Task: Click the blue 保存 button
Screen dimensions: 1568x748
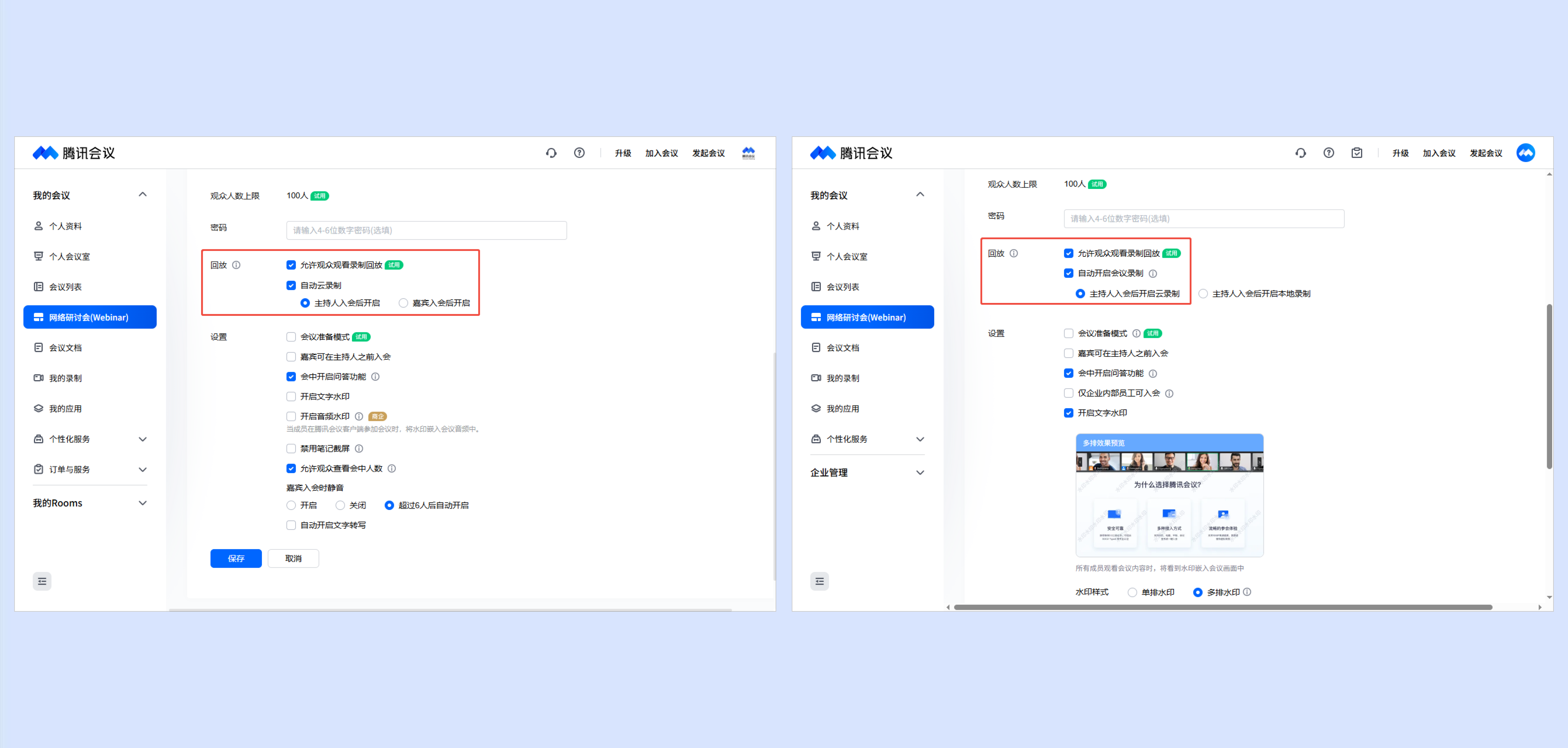Action: tap(236, 558)
